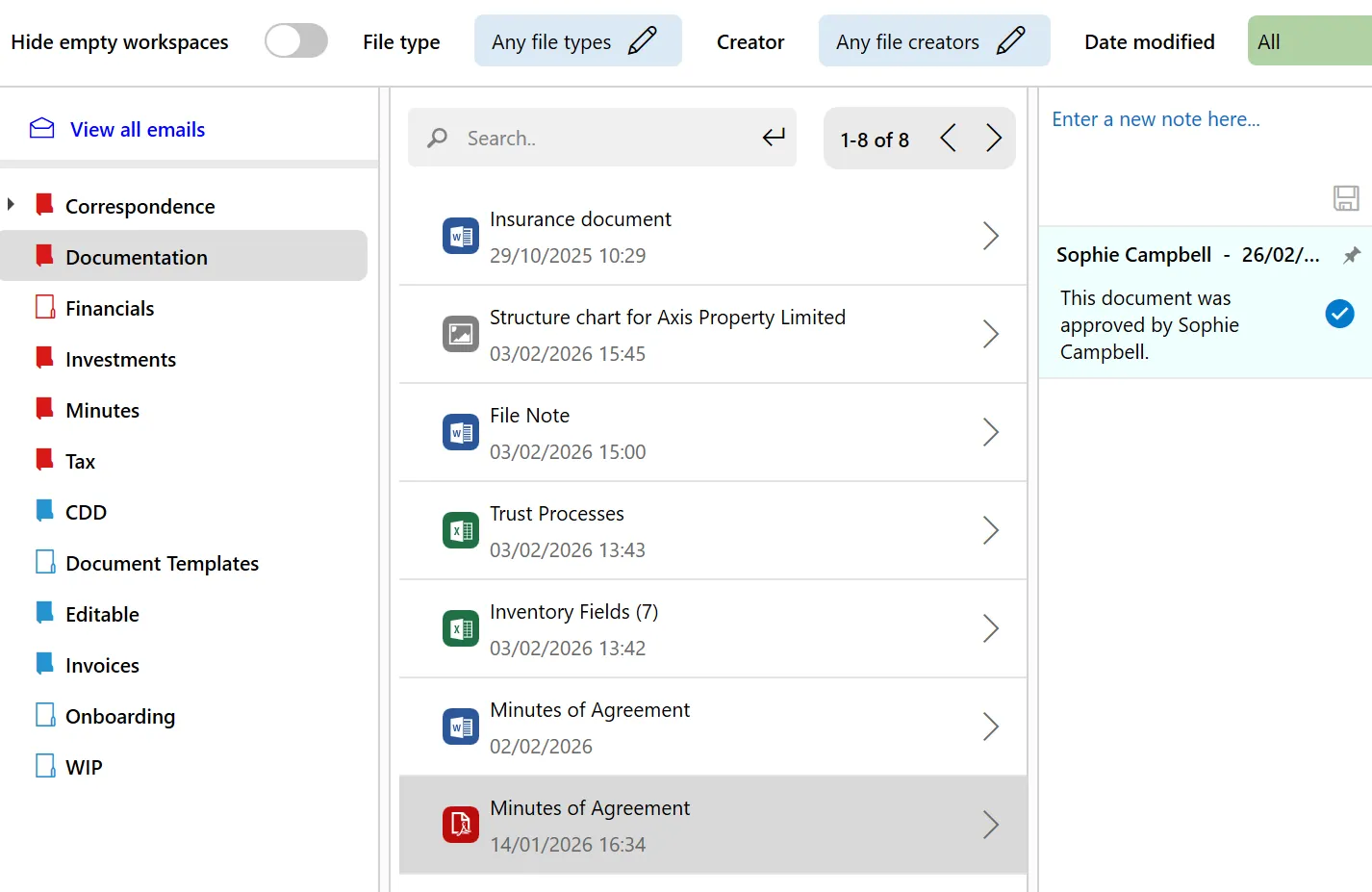
Task: Click the Word icon beside Insurance document
Action: coord(460,235)
